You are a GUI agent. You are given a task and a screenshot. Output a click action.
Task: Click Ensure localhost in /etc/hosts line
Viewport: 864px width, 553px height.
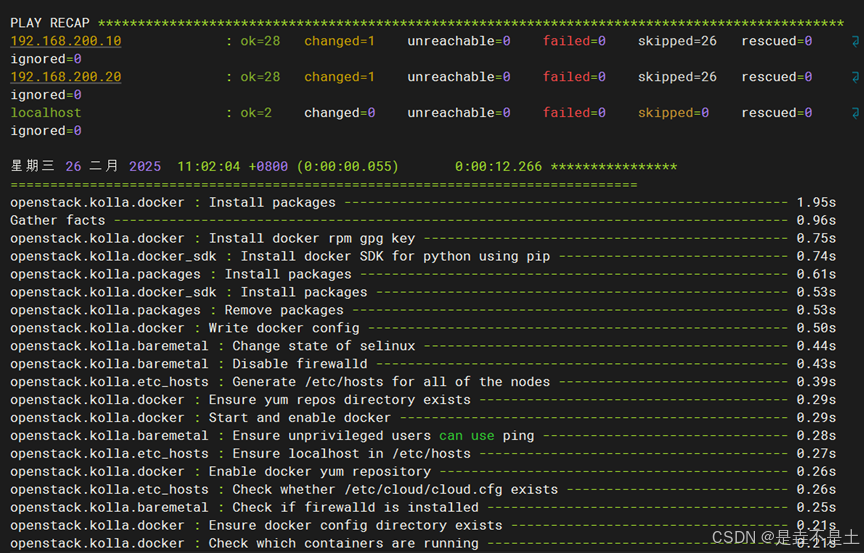click(x=423, y=453)
